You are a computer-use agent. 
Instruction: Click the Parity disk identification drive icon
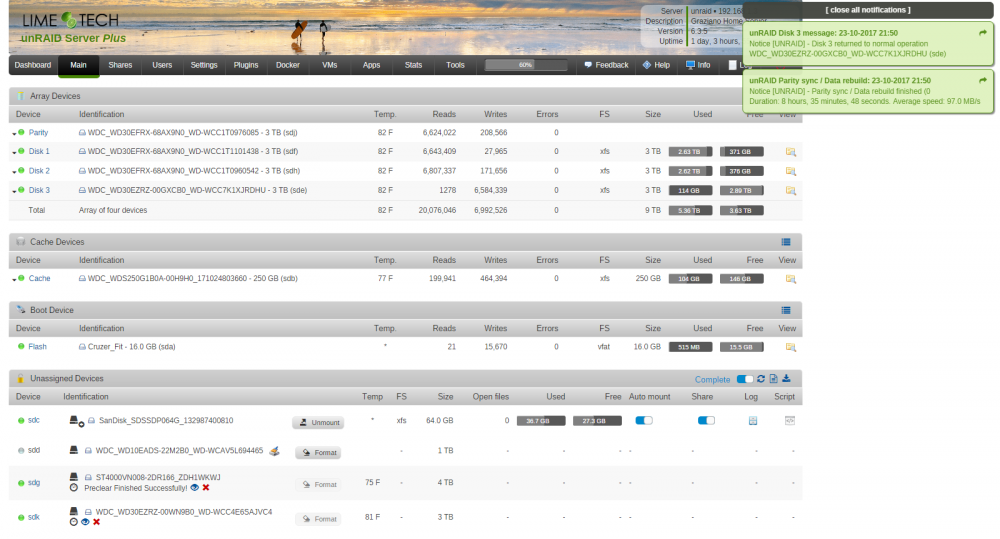(82, 133)
